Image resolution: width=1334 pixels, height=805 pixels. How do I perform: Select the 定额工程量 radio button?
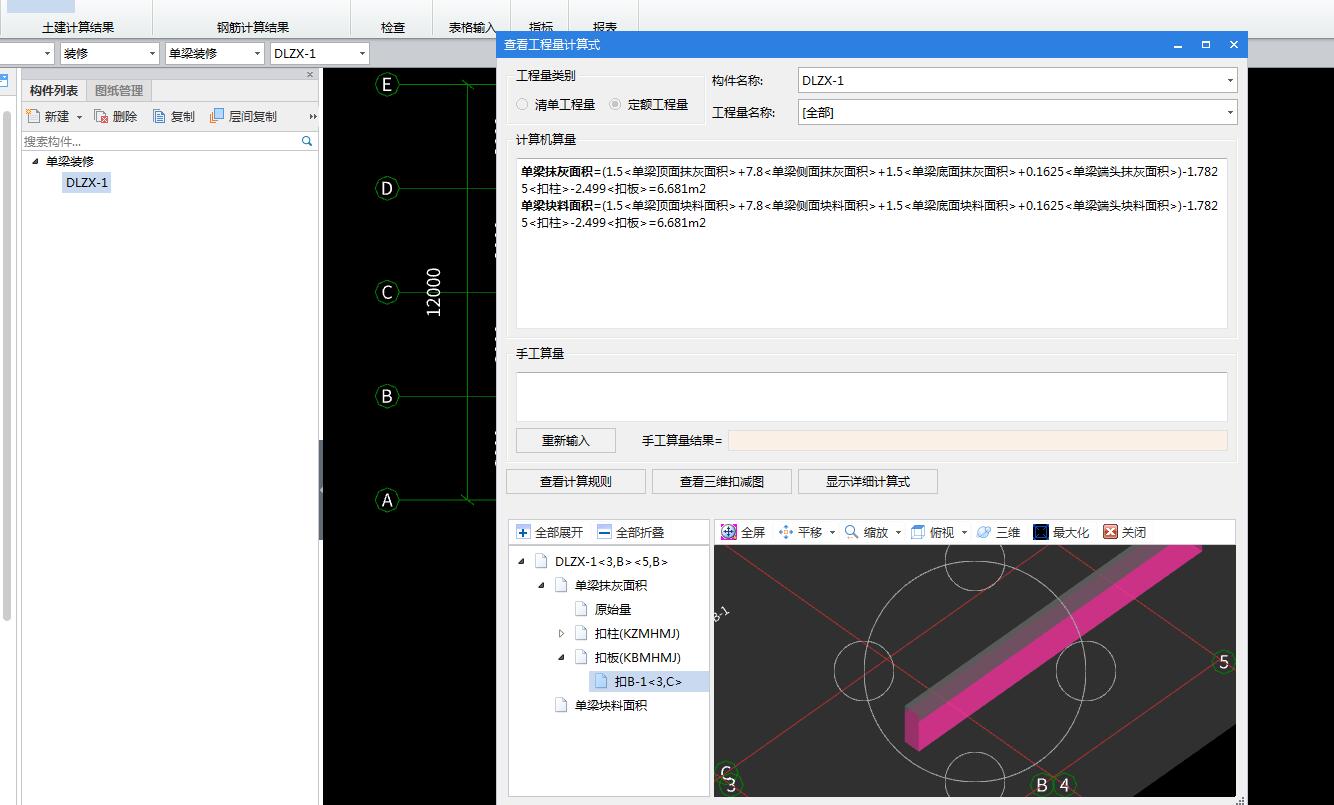point(615,104)
